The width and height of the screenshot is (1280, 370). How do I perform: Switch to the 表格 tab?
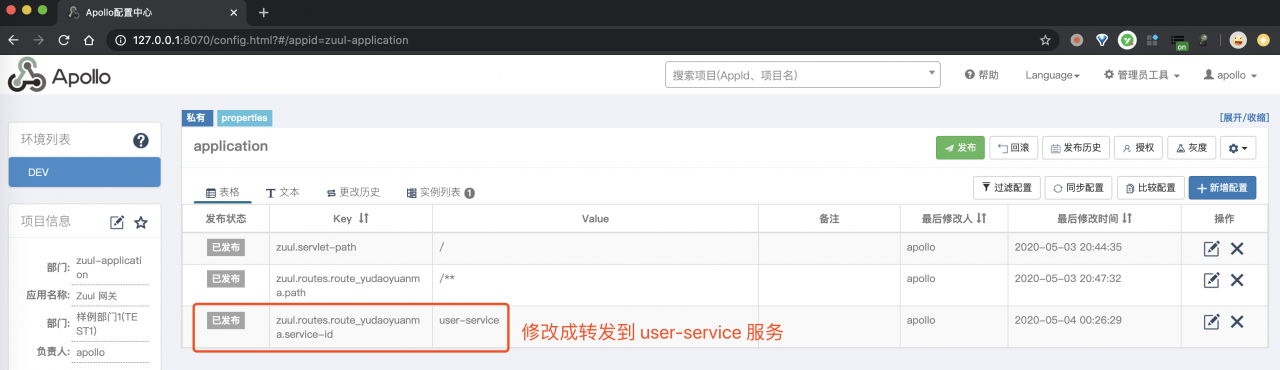(x=222, y=192)
